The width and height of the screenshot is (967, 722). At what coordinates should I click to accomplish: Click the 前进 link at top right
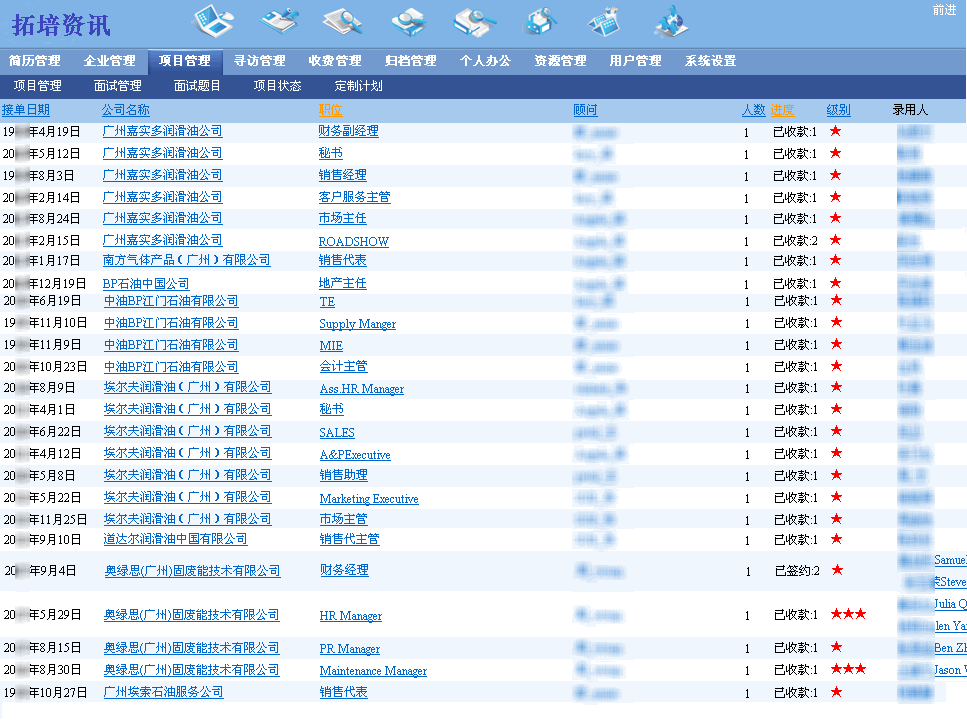pyautogui.click(x=944, y=10)
